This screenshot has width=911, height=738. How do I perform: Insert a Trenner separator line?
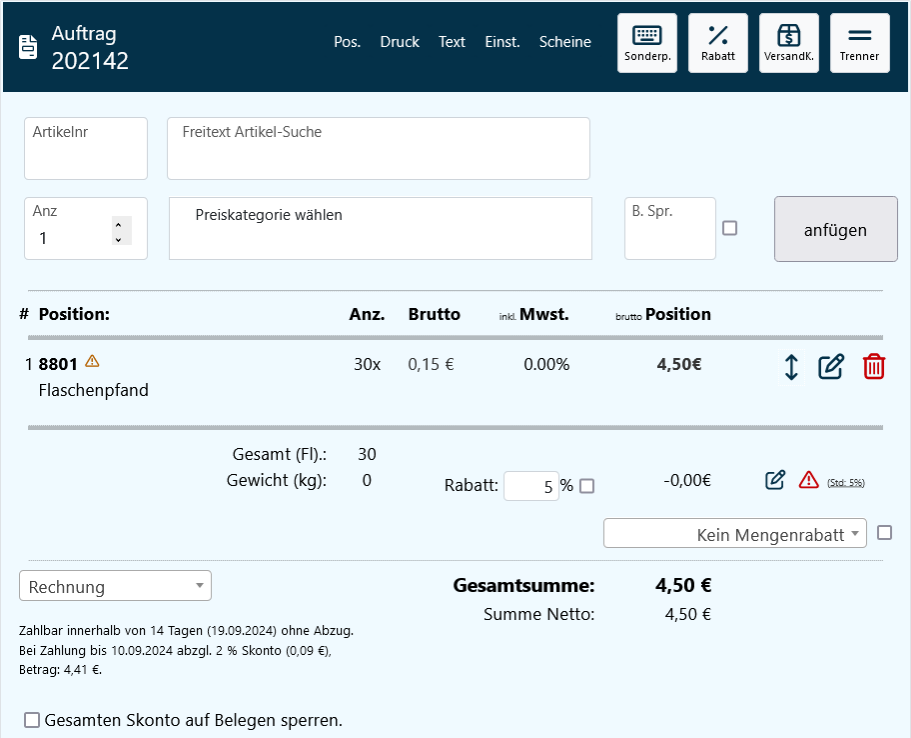(x=859, y=43)
